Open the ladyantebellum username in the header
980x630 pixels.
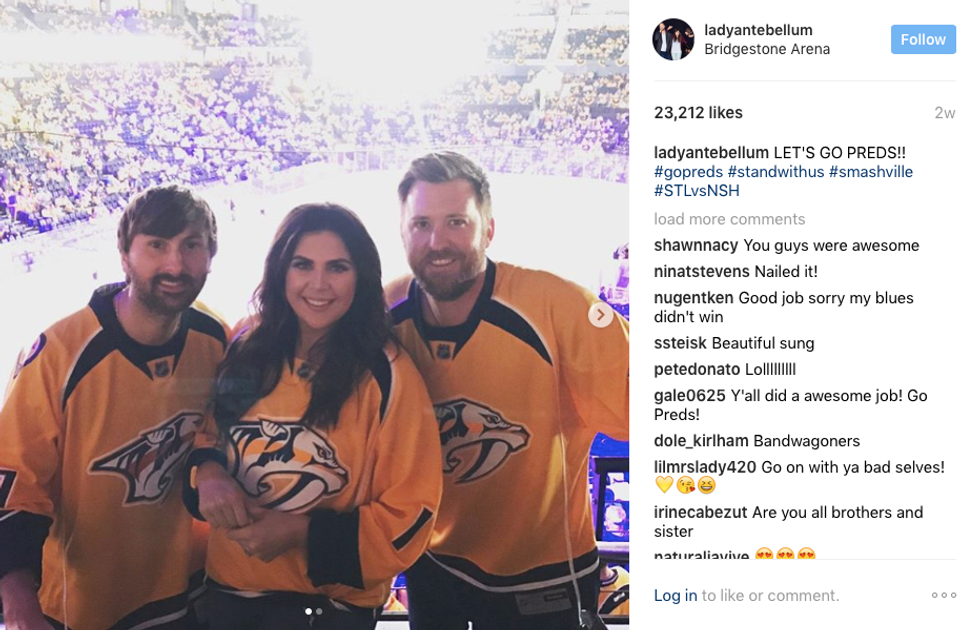758,30
